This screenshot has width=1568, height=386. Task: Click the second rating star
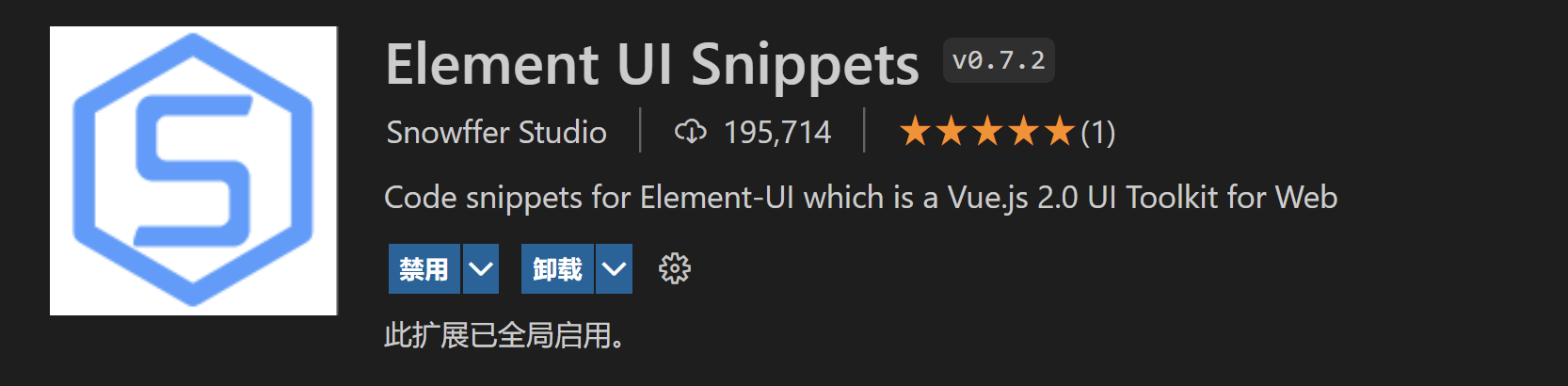[951, 132]
